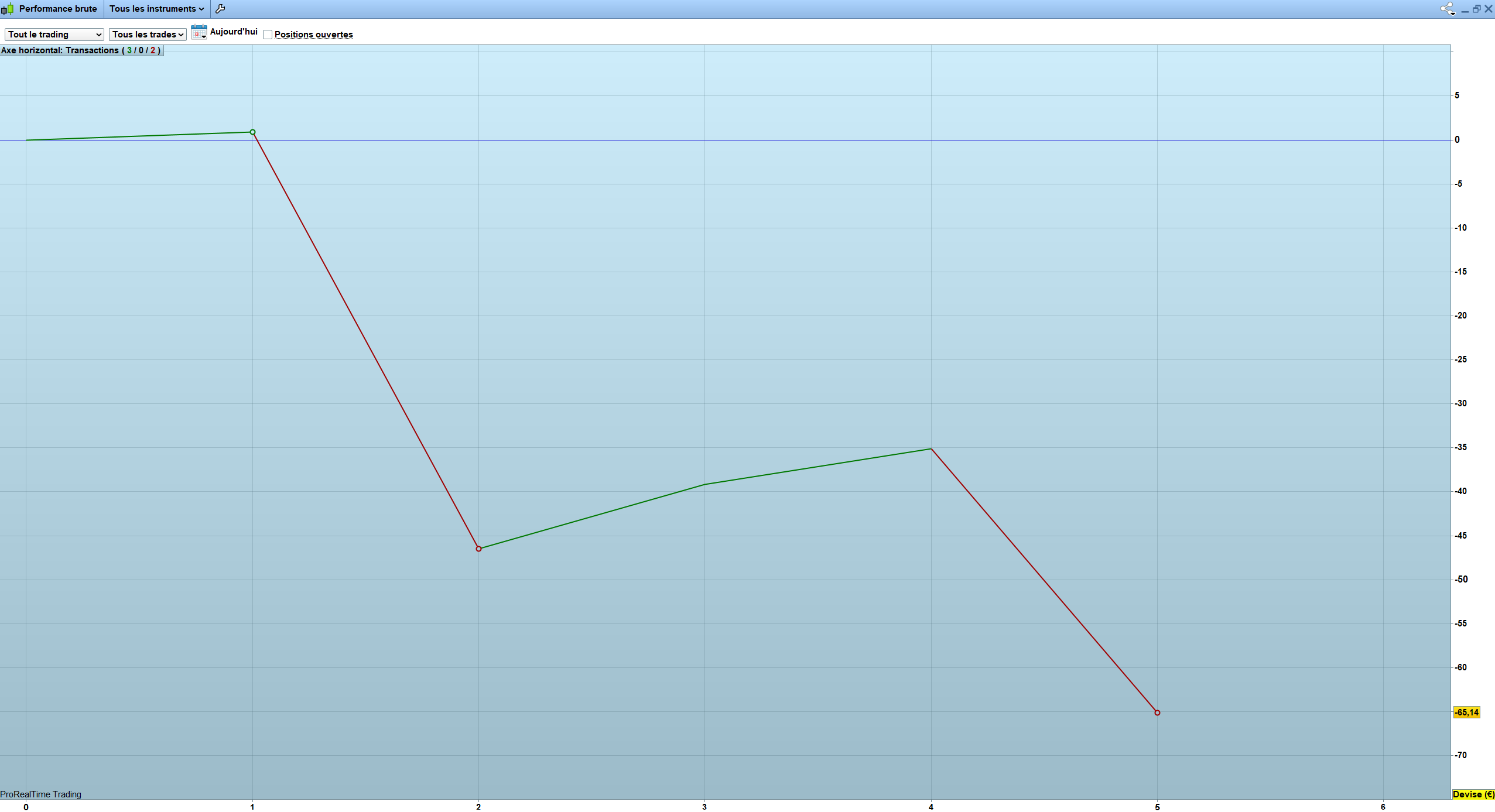Enable the Positions ouvertes checkbox
Screen dimensions: 1495x812
[x=268, y=35]
